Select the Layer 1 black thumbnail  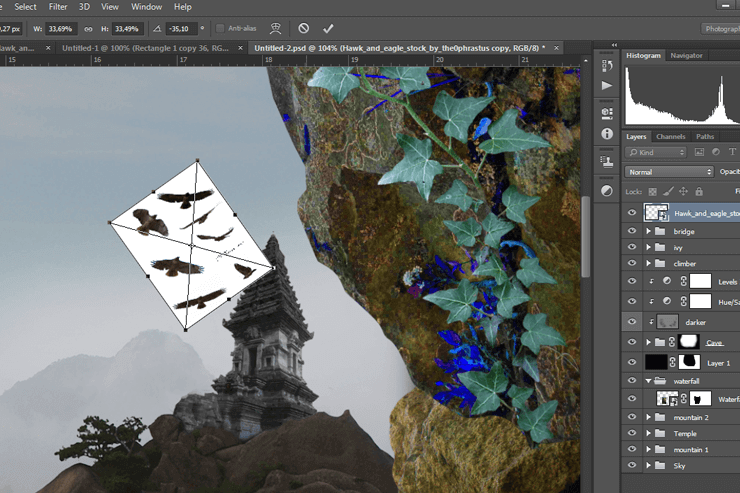tap(656, 362)
